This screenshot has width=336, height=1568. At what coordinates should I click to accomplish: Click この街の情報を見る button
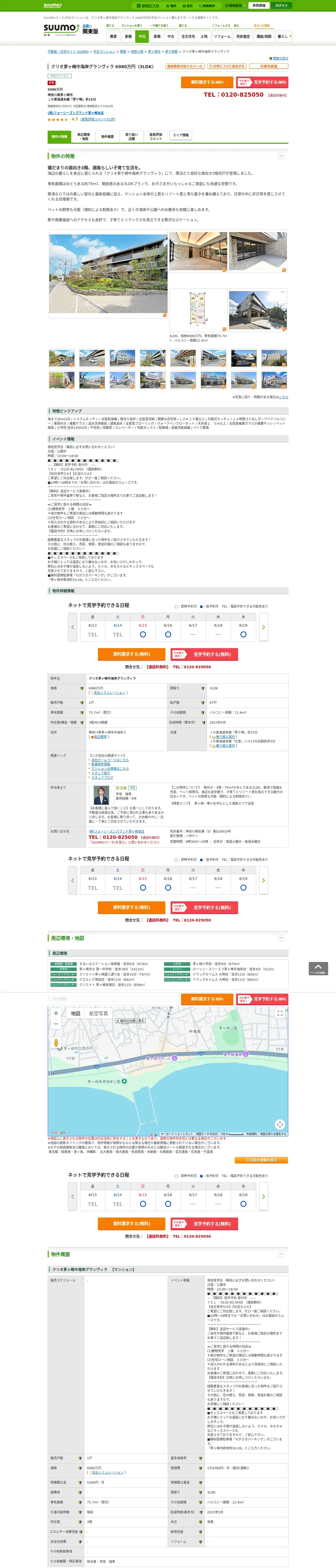point(262,1160)
